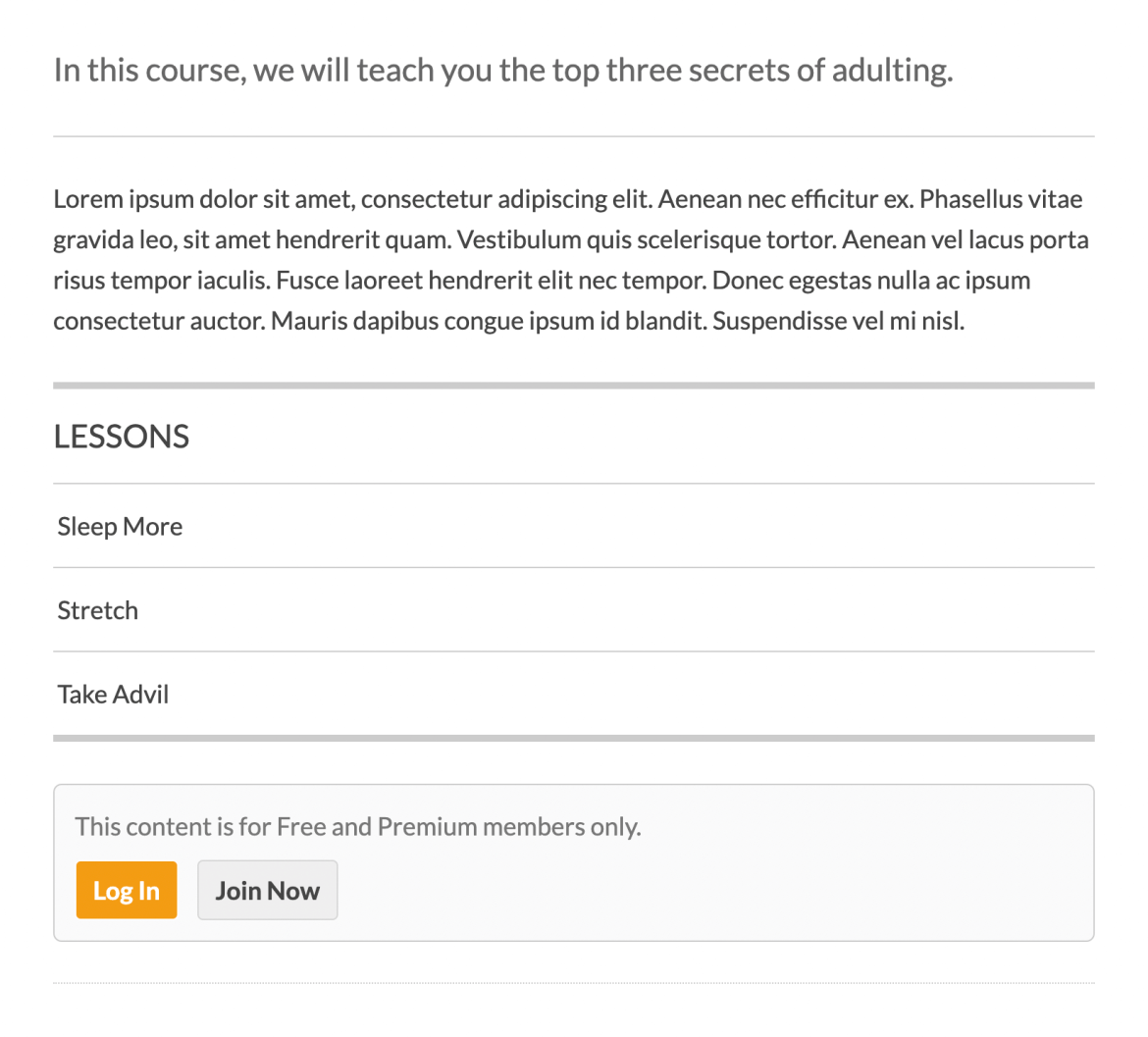Screen dimensions: 1148x1037
Task: Click the Lorem ipsum introduction paragraph
Action: coord(569,259)
